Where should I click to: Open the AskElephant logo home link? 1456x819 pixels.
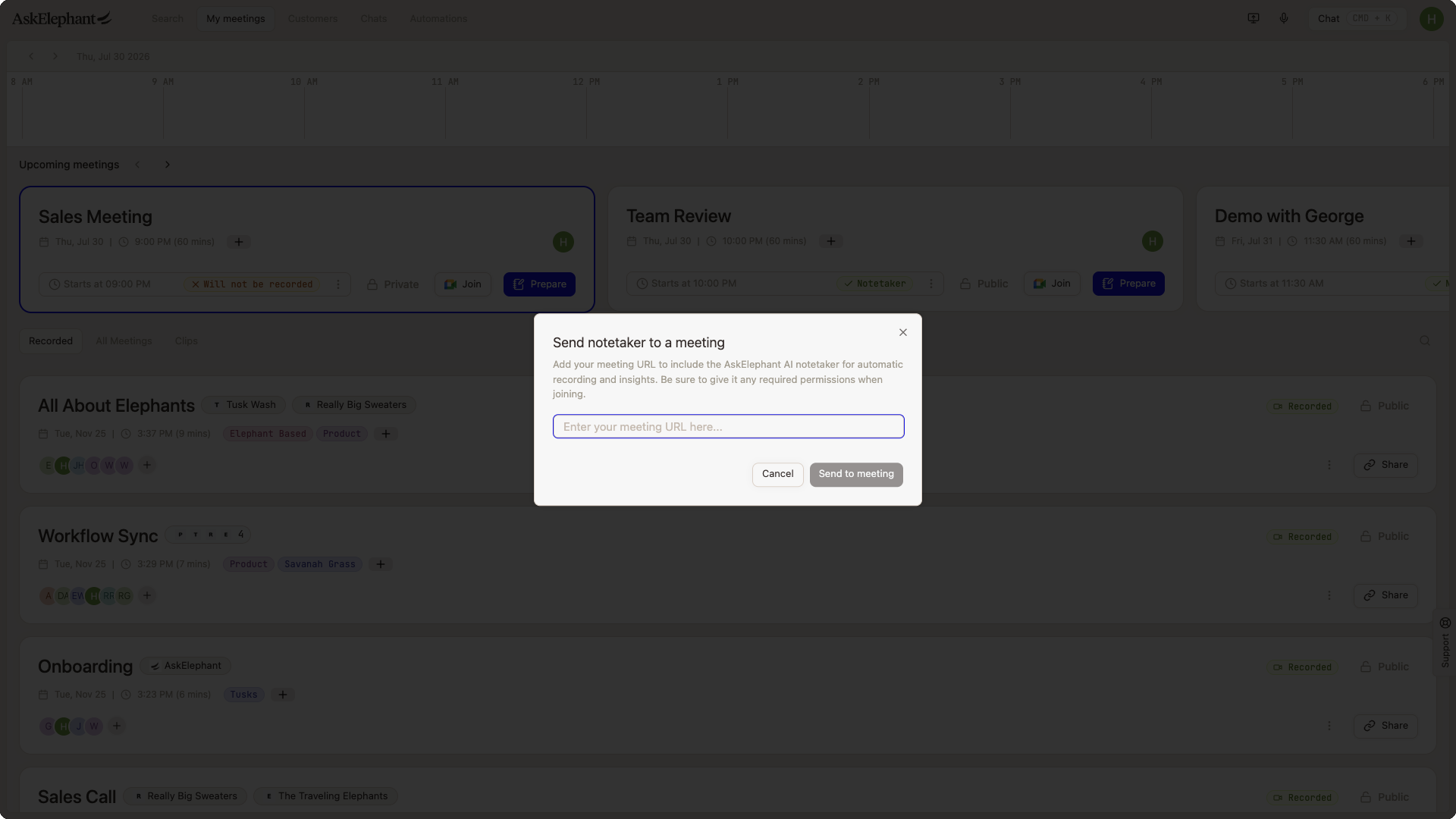(61, 18)
